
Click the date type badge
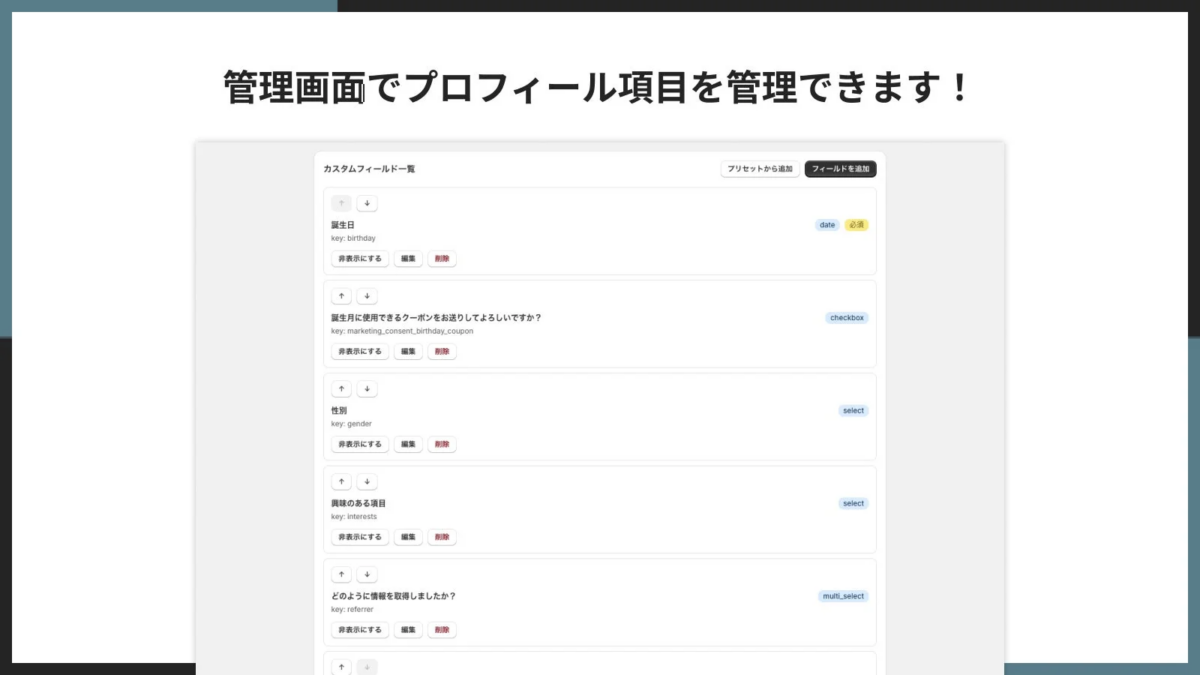click(827, 225)
